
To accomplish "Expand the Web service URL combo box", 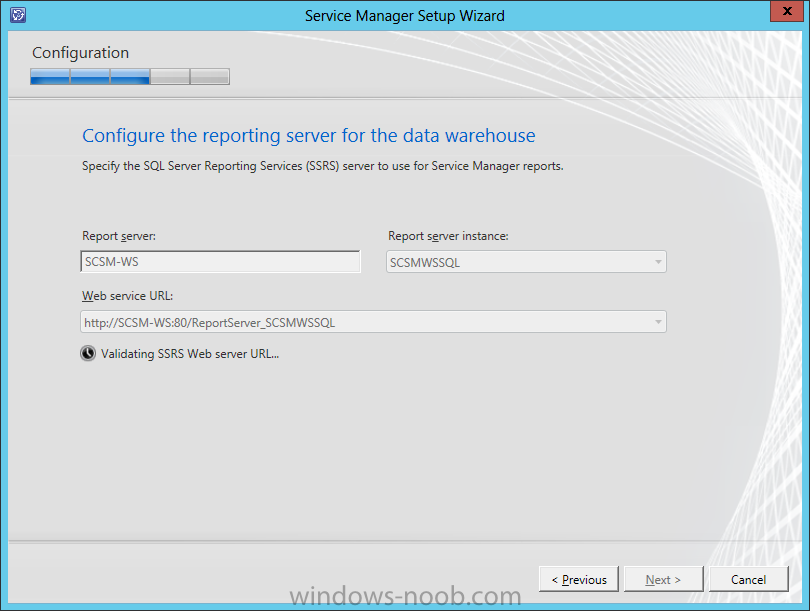I will [x=373, y=322].
